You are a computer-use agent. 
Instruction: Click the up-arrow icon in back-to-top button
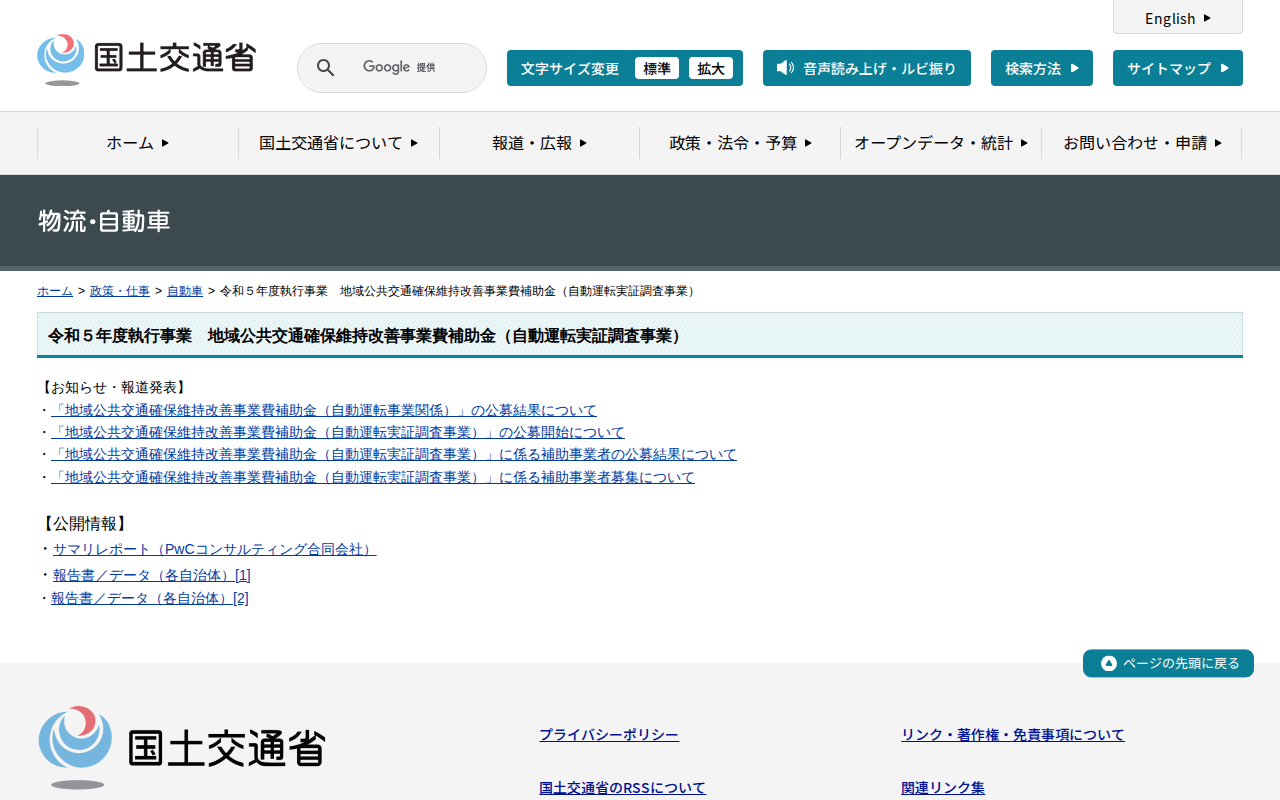1108,663
